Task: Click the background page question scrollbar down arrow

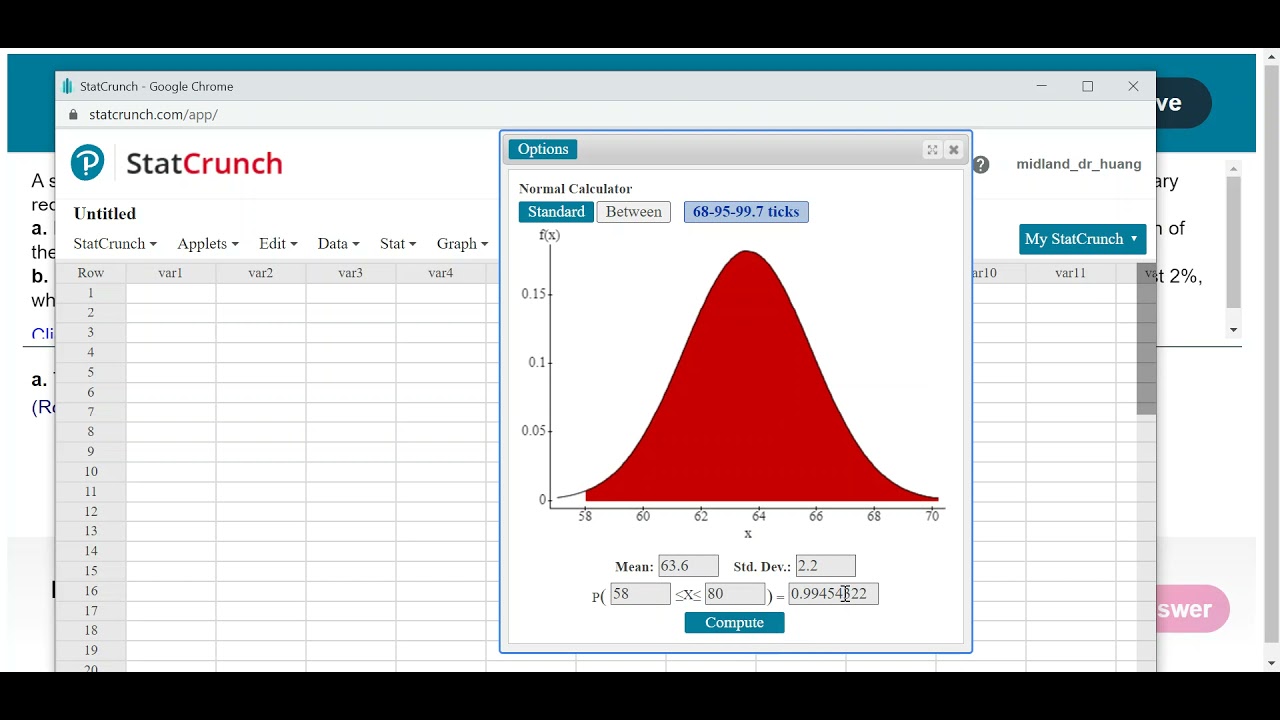Action: pos(1234,330)
